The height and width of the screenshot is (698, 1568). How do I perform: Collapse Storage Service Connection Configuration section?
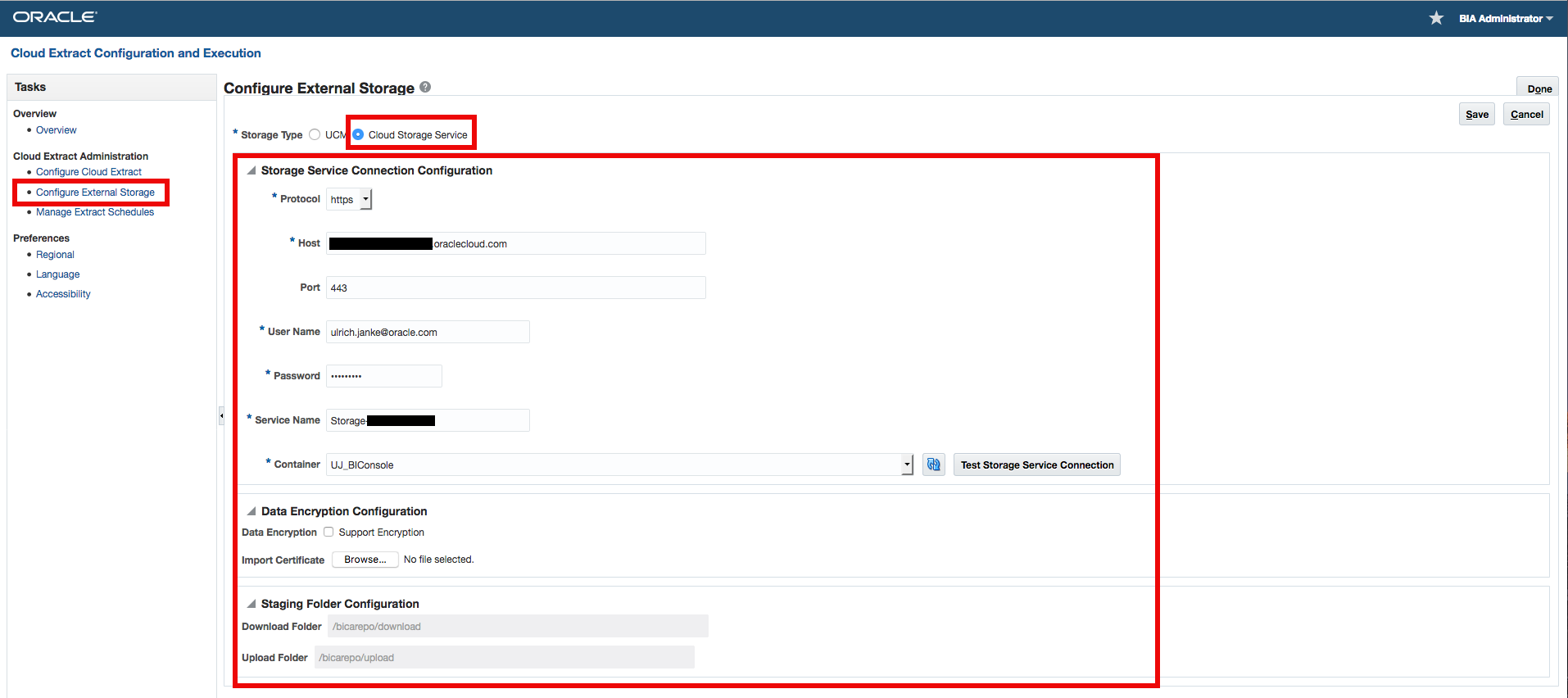point(252,170)
